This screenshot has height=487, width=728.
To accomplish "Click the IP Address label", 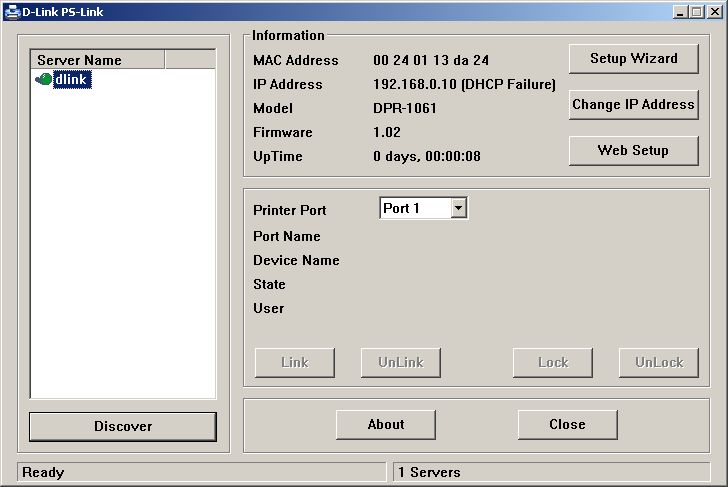I will coord(287,84).
